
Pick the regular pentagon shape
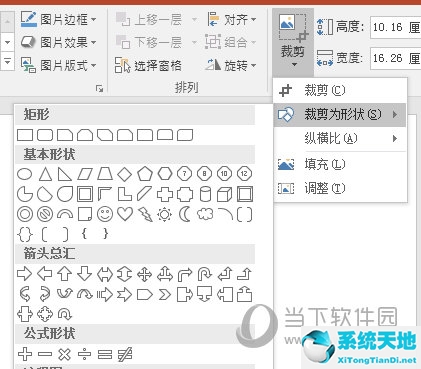point(145,174)
